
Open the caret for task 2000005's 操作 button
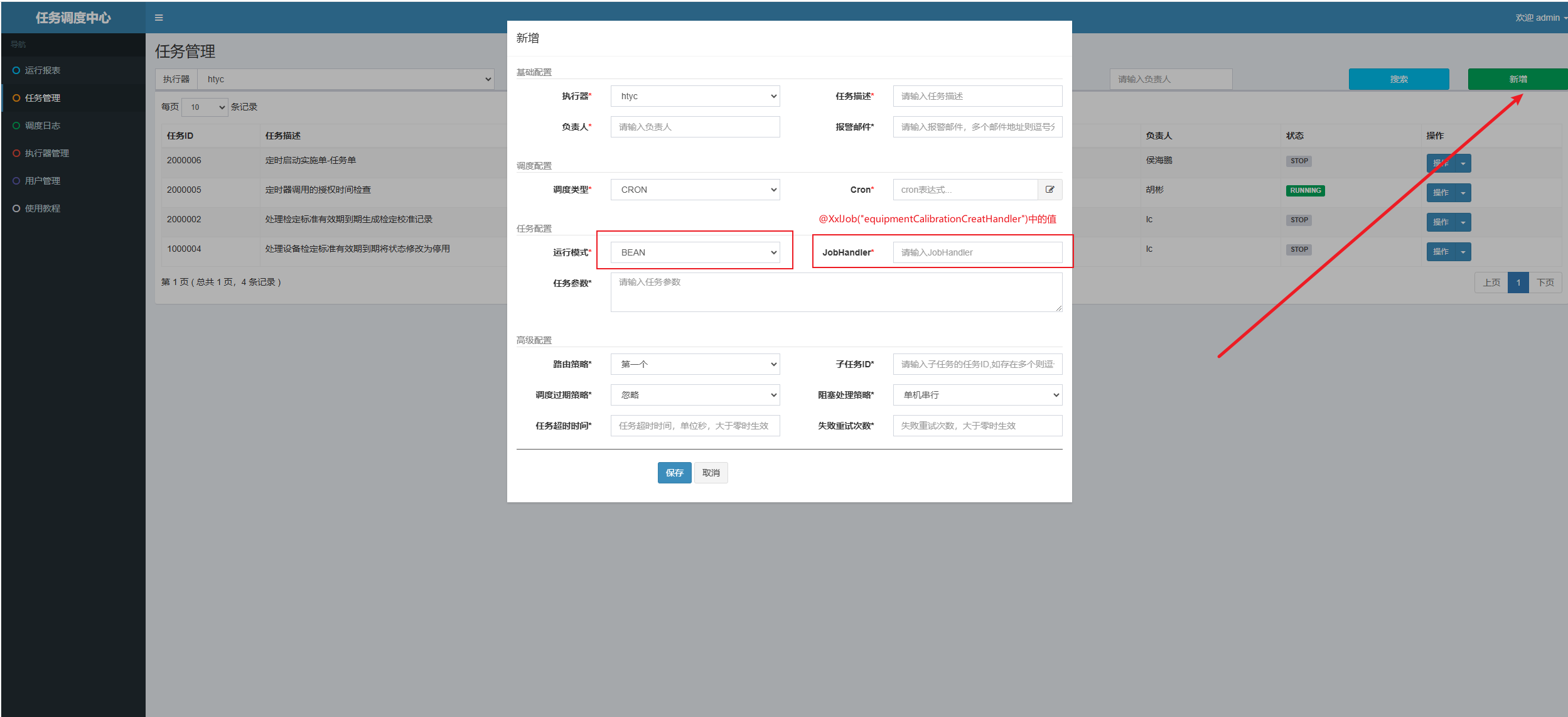[1463, 193]
